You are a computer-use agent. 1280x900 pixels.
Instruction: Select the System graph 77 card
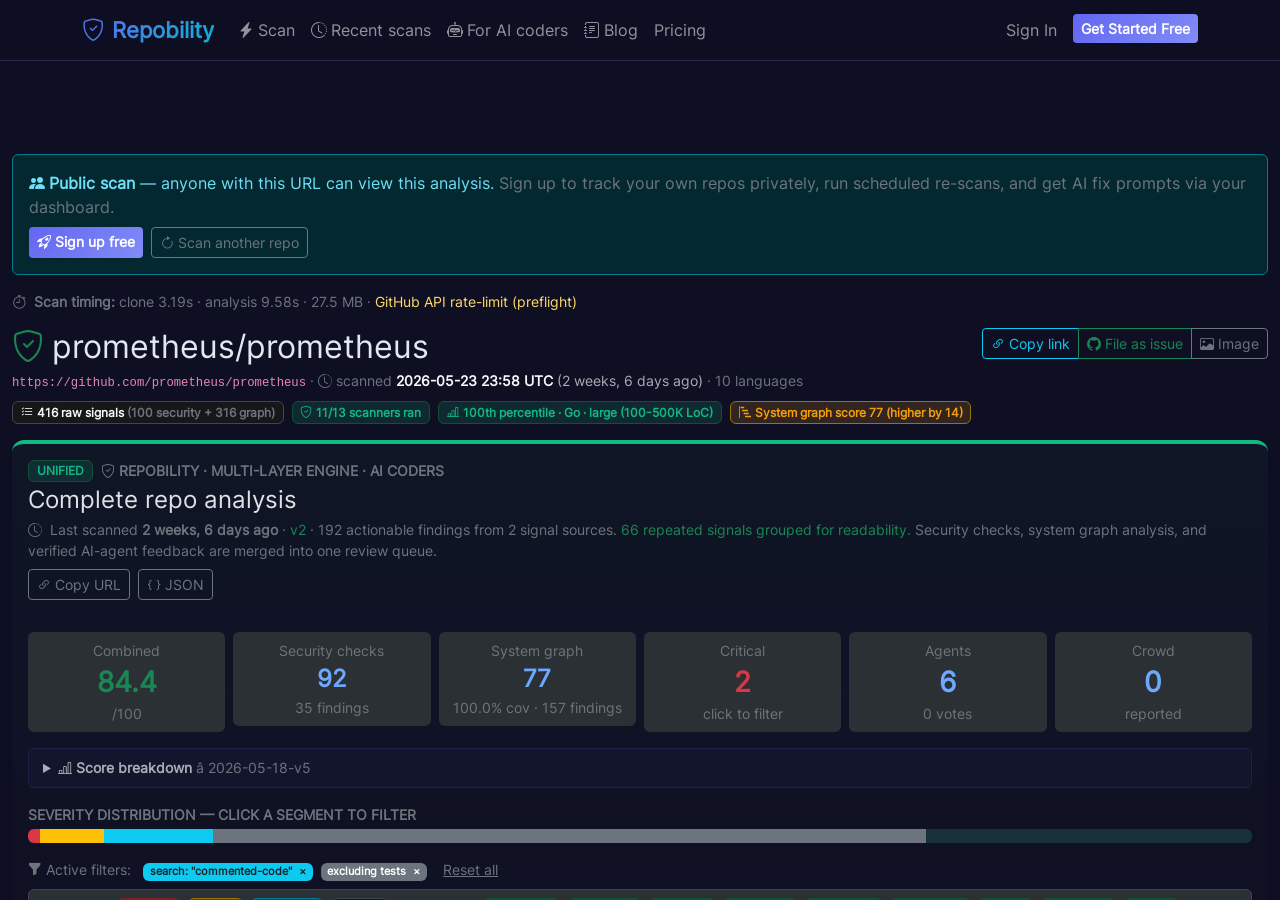pyautogui.click(x=537, y=679)
